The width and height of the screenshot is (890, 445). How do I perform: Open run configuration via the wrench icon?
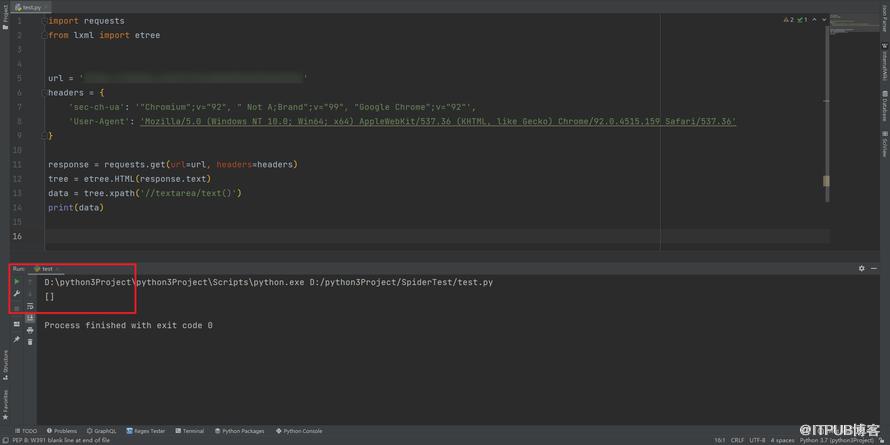coord(17,293)
